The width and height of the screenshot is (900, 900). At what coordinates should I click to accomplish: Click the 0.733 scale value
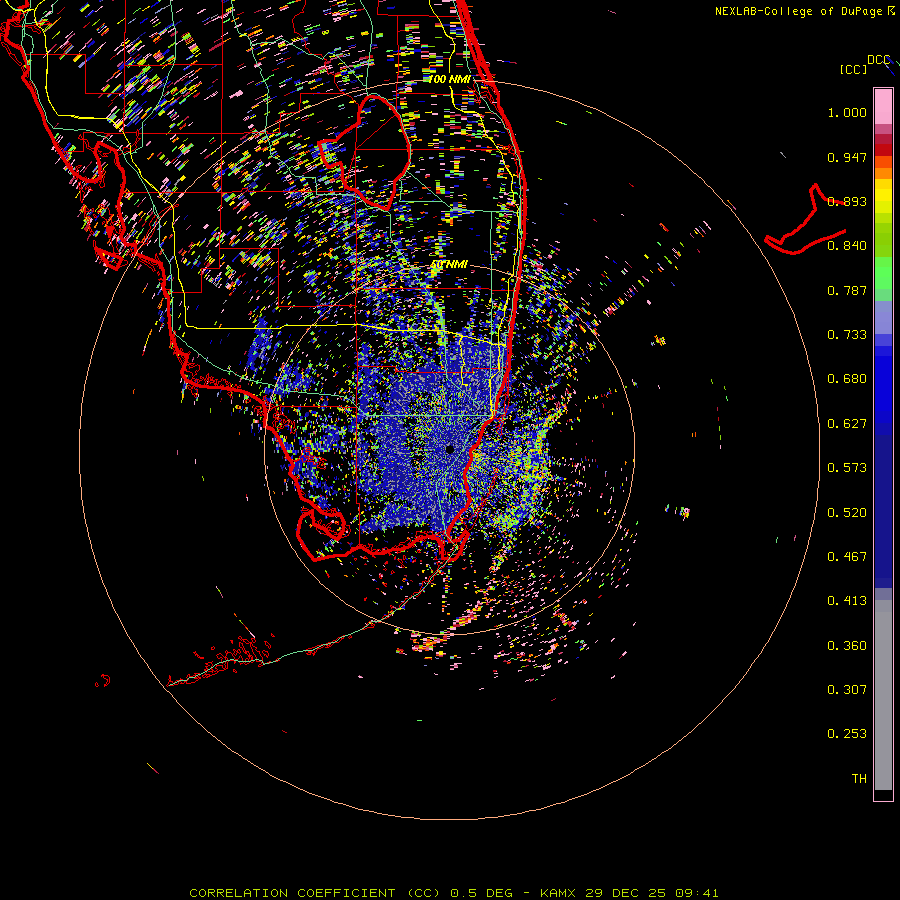click(847, 335)
